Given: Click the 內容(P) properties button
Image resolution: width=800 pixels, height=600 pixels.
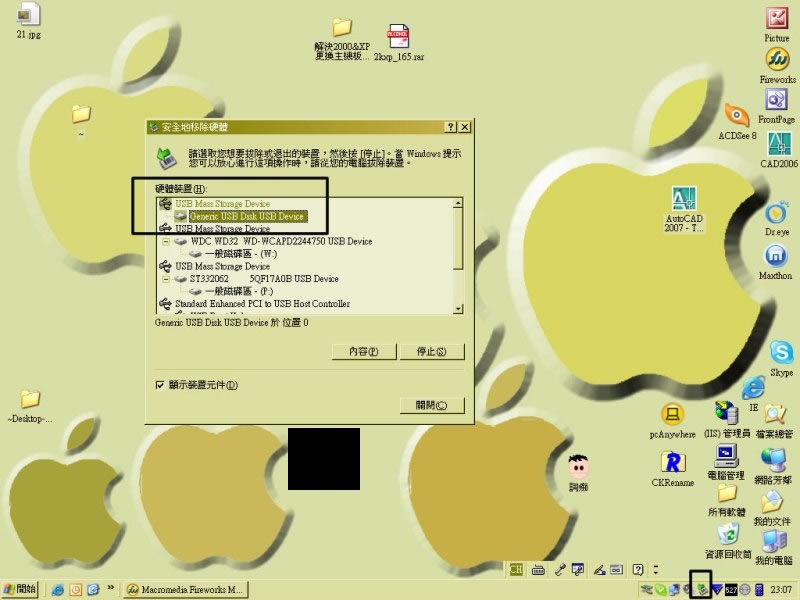Looking at the screenshot, I should click(x=364, y=352).
